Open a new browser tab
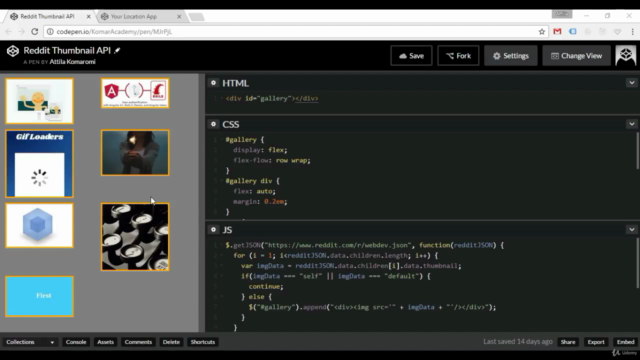This screenshot has height=360, width=640. point(196,17)
